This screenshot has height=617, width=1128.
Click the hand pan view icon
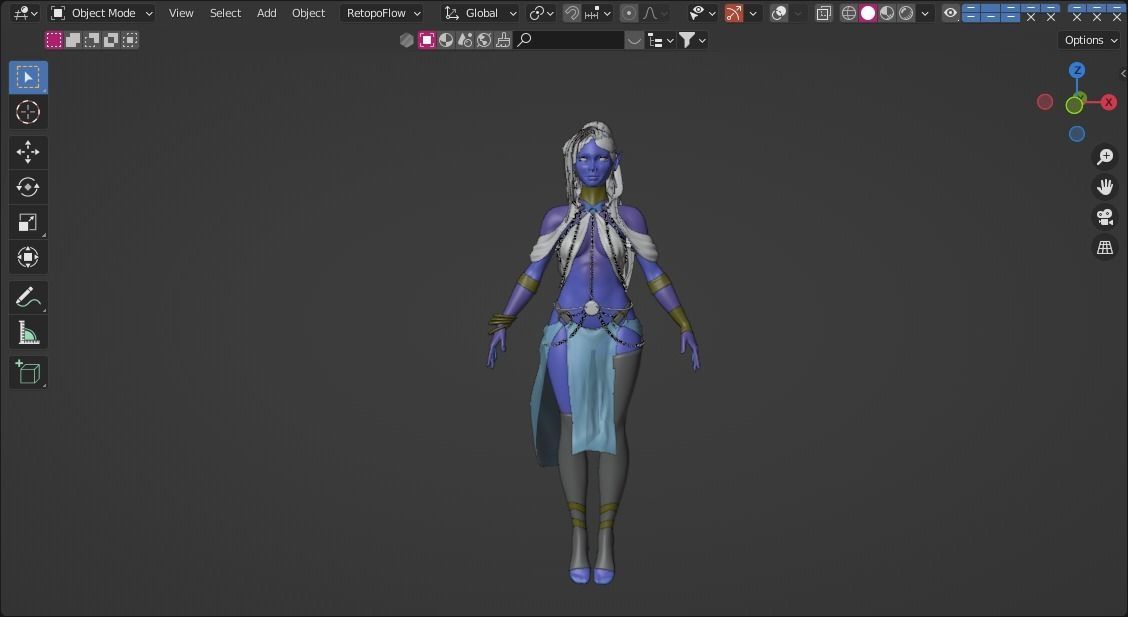[1105, 187]
